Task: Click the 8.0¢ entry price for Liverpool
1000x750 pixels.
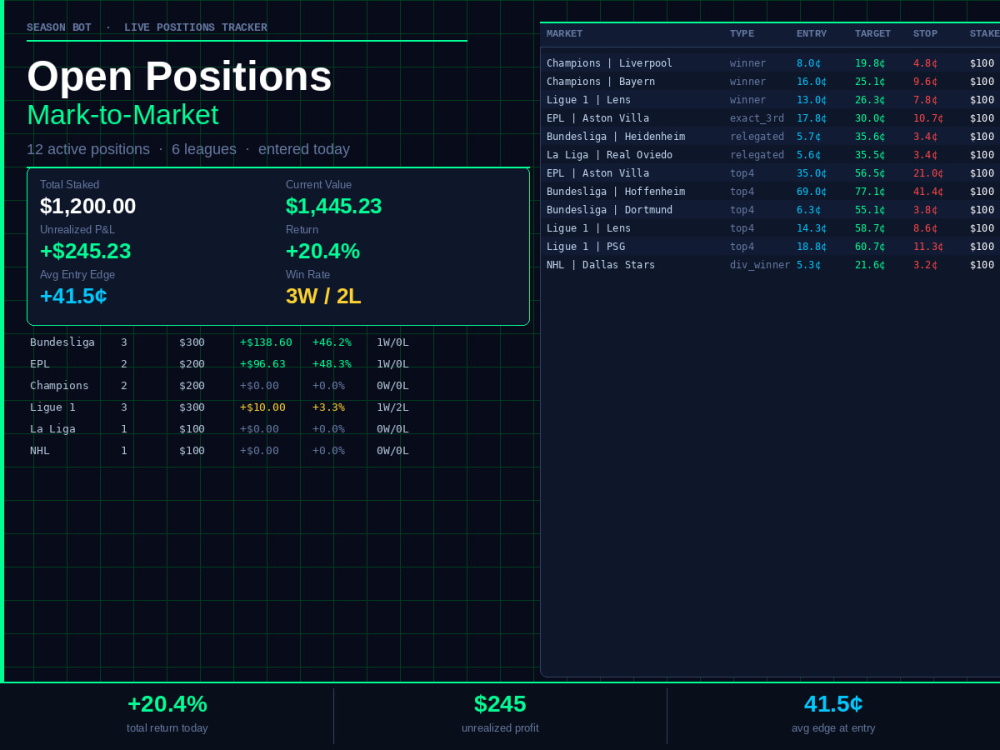Action: [x=808, y=63]
